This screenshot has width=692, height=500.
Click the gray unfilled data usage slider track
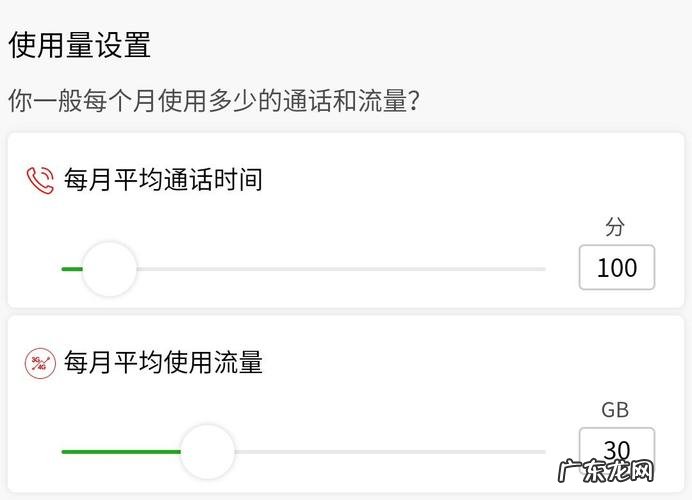pos(390,451)
